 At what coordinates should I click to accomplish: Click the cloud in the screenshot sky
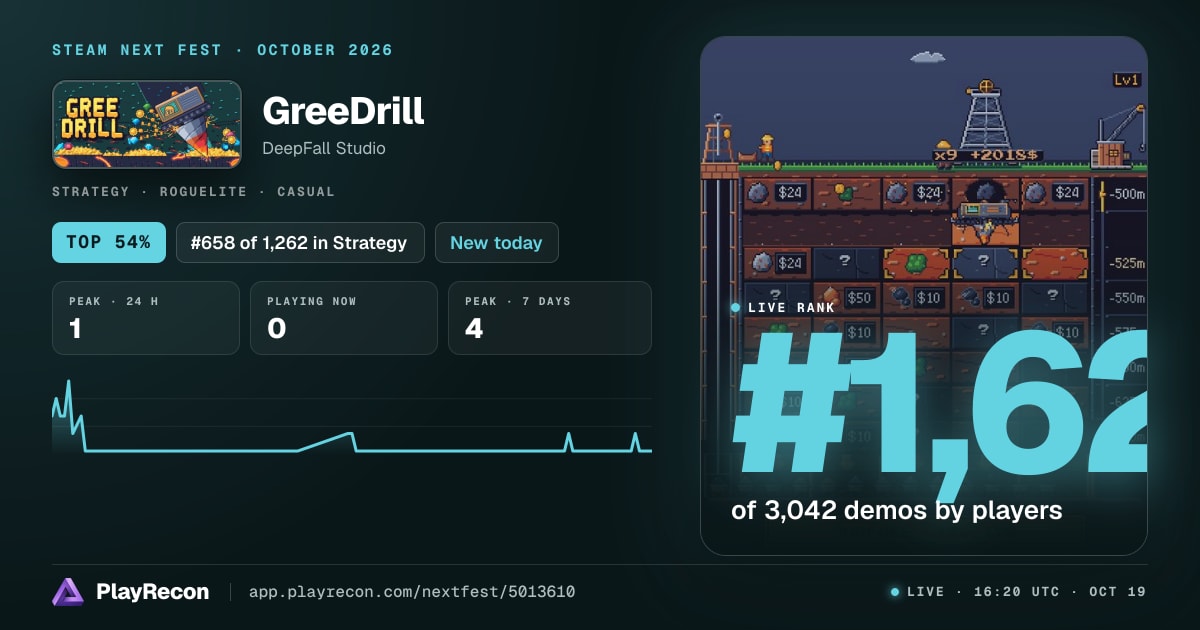[927, 57]
